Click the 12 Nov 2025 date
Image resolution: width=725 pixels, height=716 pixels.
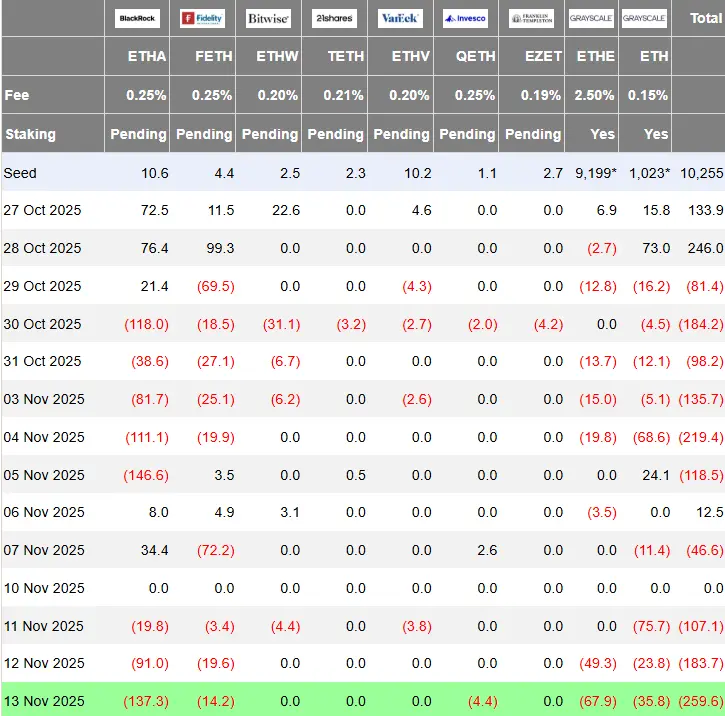point(44,663)
